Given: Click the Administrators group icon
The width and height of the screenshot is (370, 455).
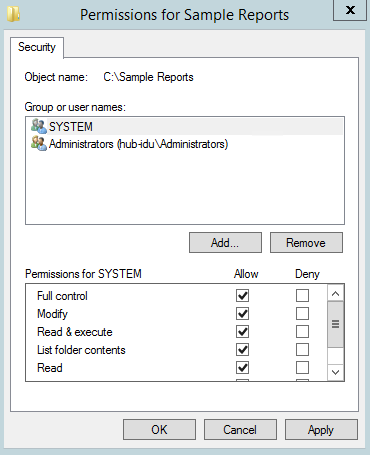Looking at the screenshot, I should (39, 144).
